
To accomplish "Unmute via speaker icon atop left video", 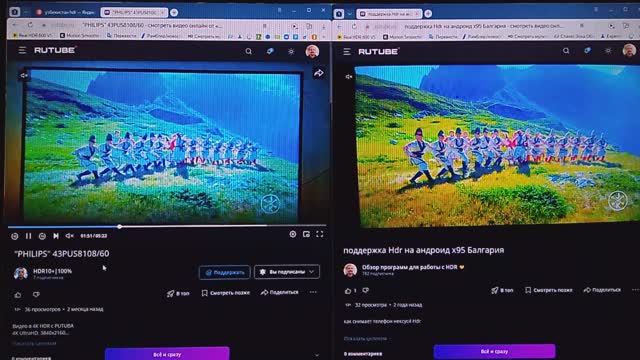I will 24,76.
